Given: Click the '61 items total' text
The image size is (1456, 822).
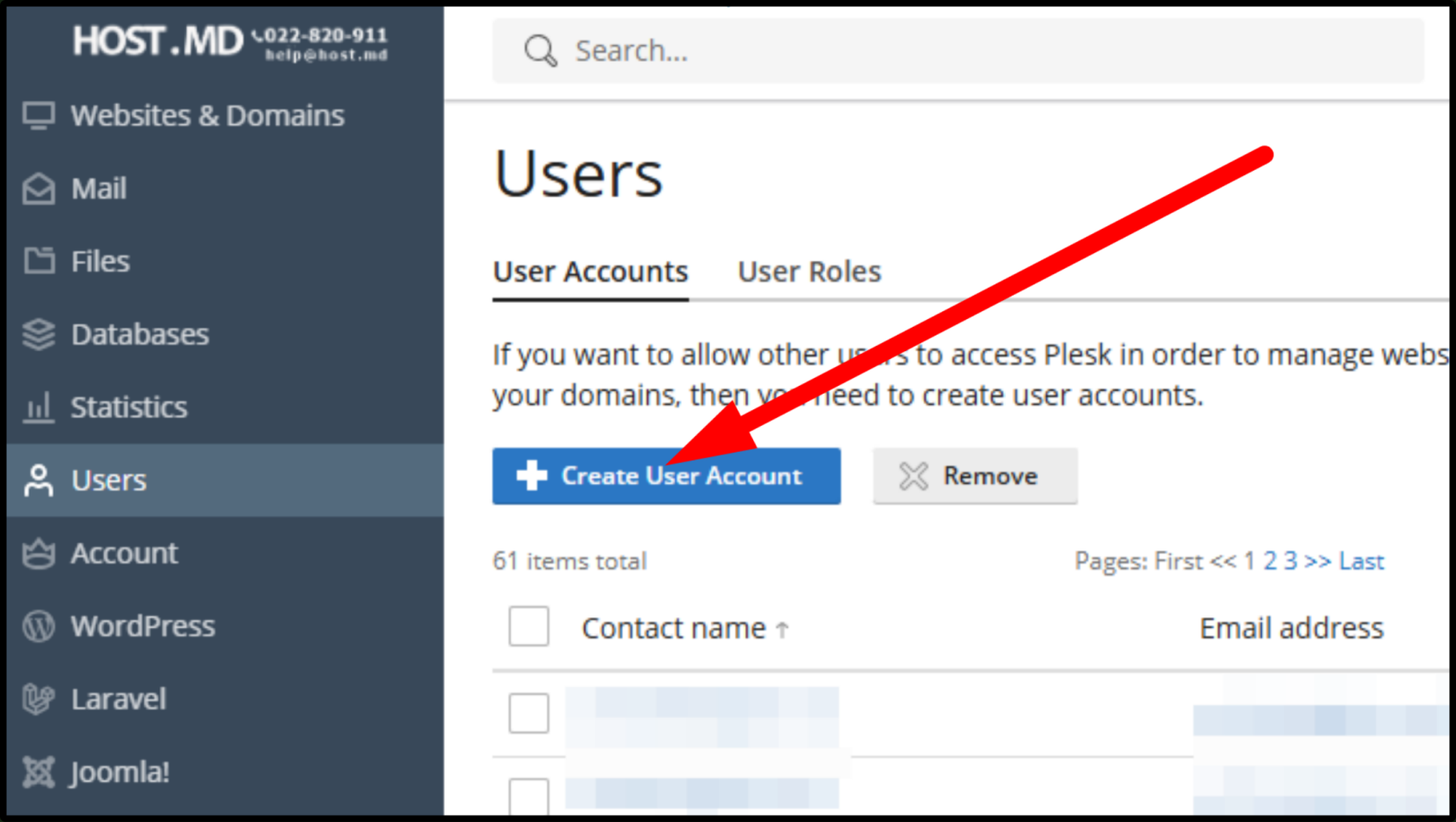Looking at the screenshot, I should click(569, 561).
